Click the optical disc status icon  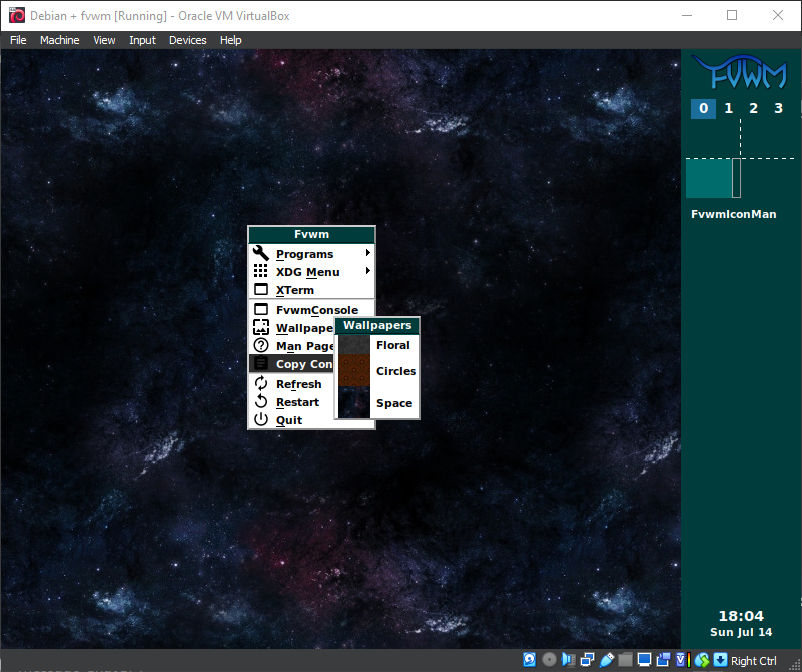[549, 660]
